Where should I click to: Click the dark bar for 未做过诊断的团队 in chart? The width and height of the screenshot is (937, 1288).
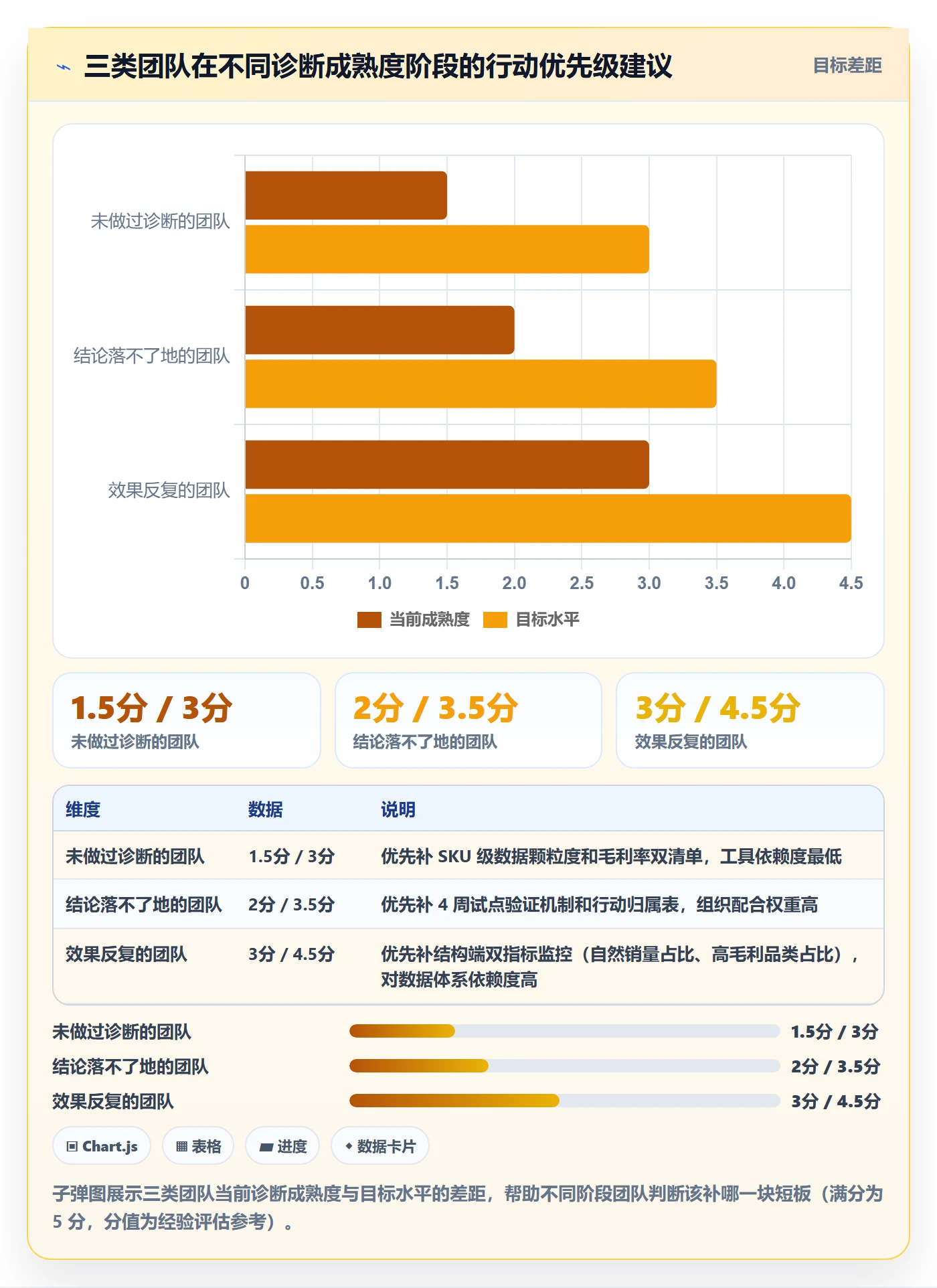[x=346, y=195]
